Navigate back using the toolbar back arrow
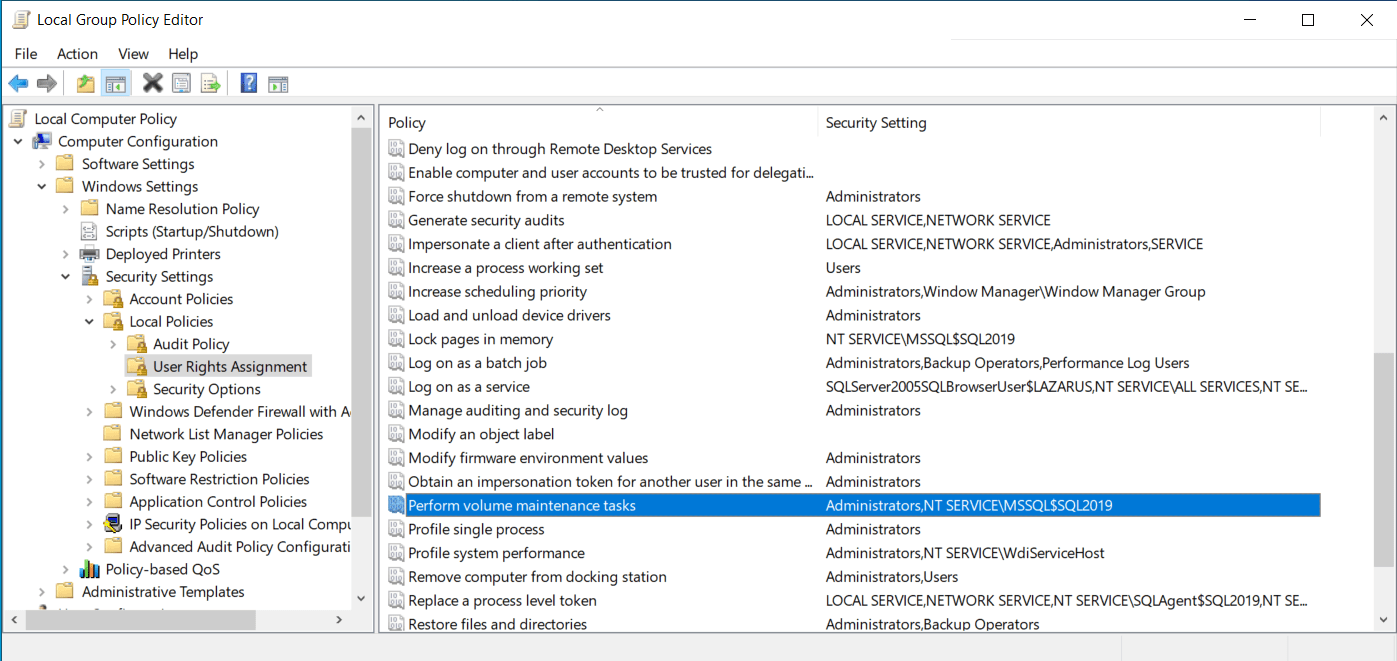The width and height of the screenshot is (1397, 661). (18, 83)
